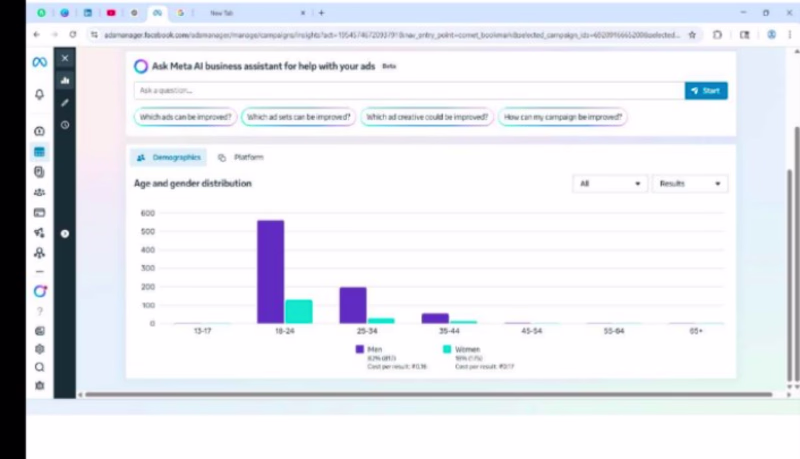Switch to the Platform tab

click(241, 158)
